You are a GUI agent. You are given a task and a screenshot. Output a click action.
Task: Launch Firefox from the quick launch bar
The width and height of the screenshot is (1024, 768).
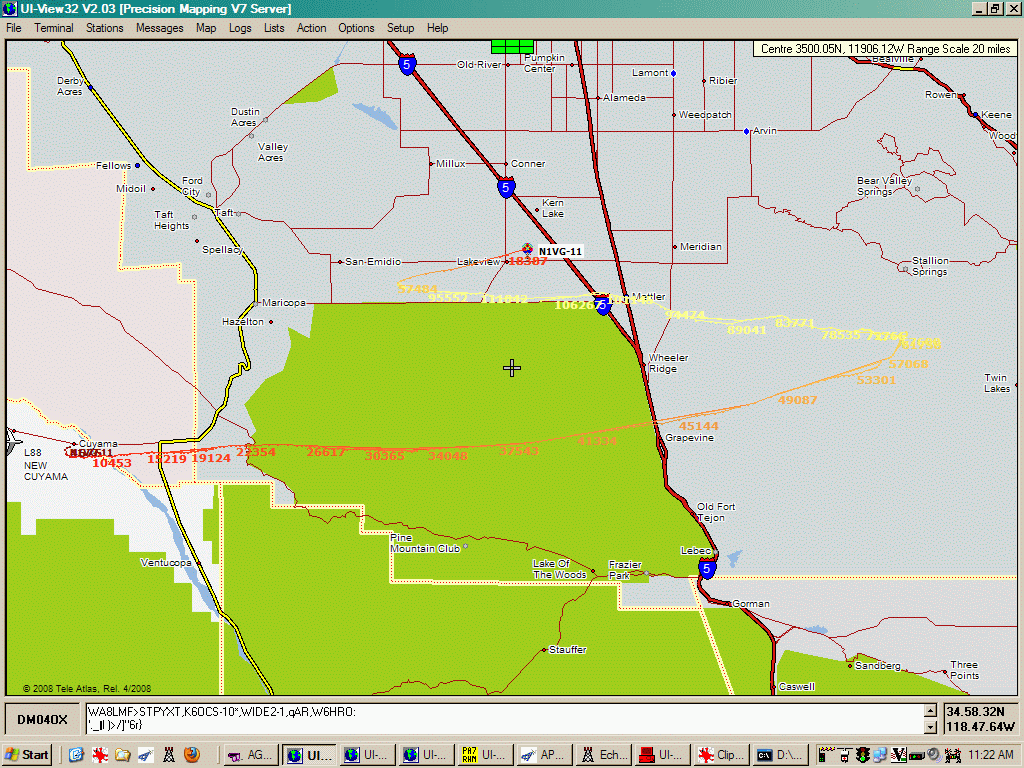pos(191,755)
